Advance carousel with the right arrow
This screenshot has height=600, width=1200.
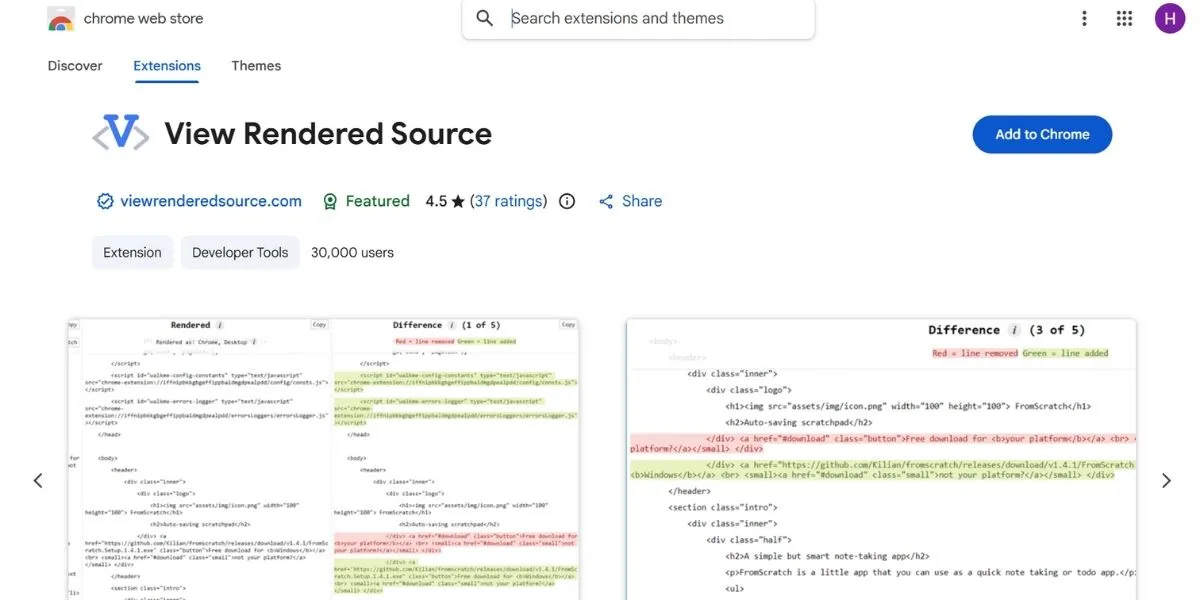[1166, 480]
